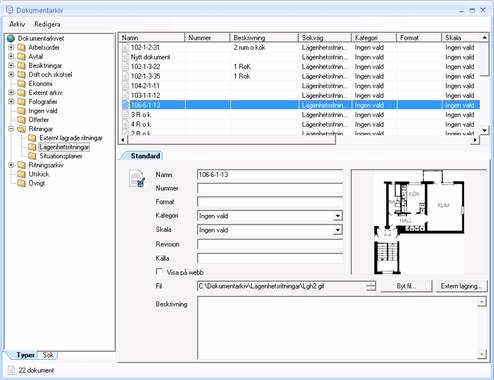Select the Offerter folder icon
This screenshot has height=380, width=494.
[21, 120]
